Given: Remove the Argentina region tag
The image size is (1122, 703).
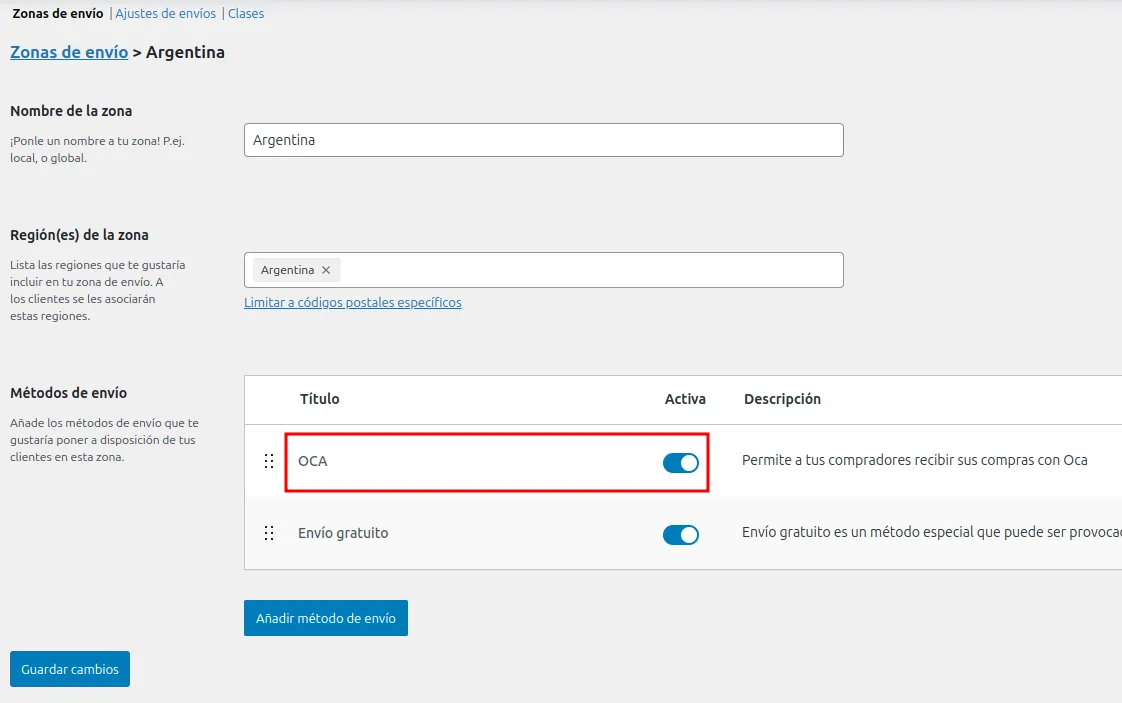Looking at the screenshot, I should (326, 270).
